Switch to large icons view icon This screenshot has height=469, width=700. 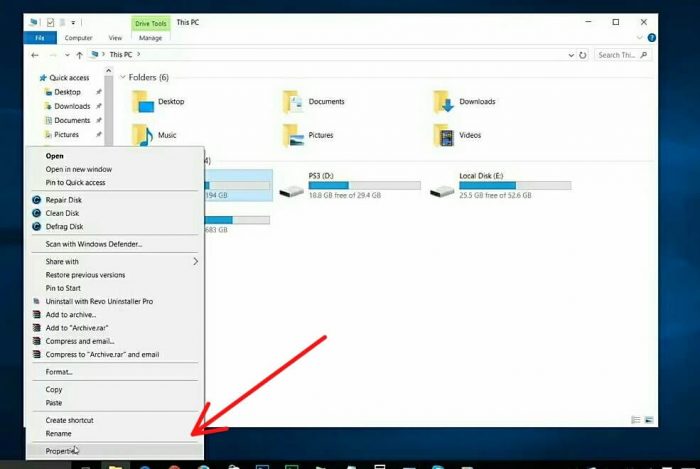click(649, 419)
